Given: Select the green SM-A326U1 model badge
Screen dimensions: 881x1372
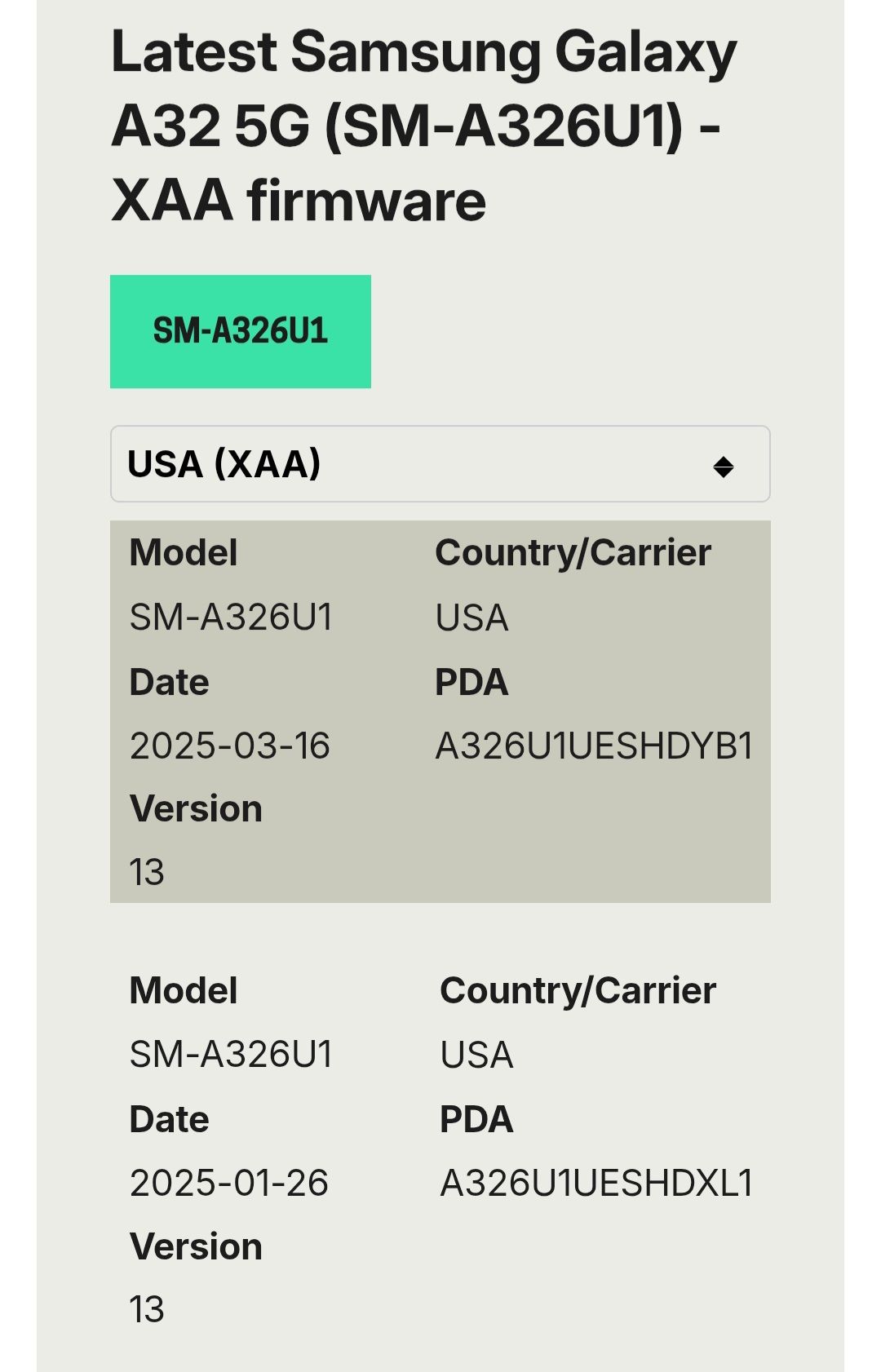Looking at the screenshot, I should point(241,330).
